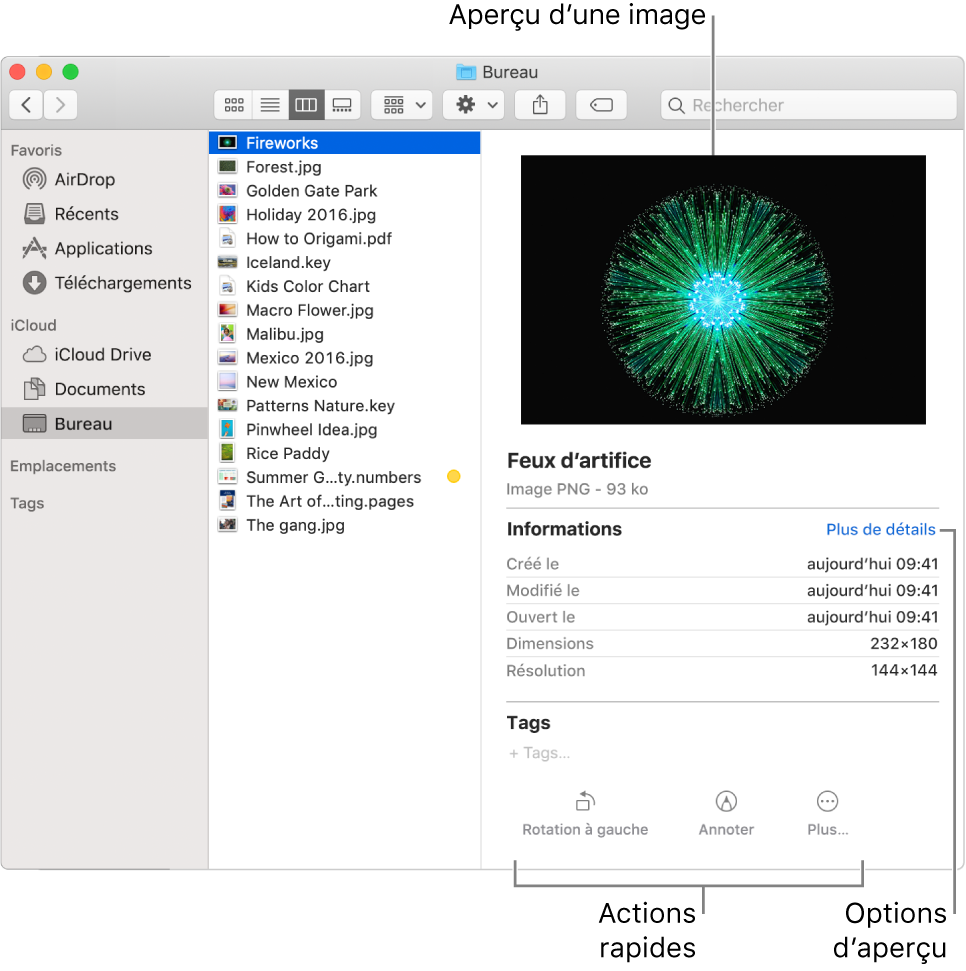Click the green zoom window button
Screen dimensions: 966x971
point(71,72)
